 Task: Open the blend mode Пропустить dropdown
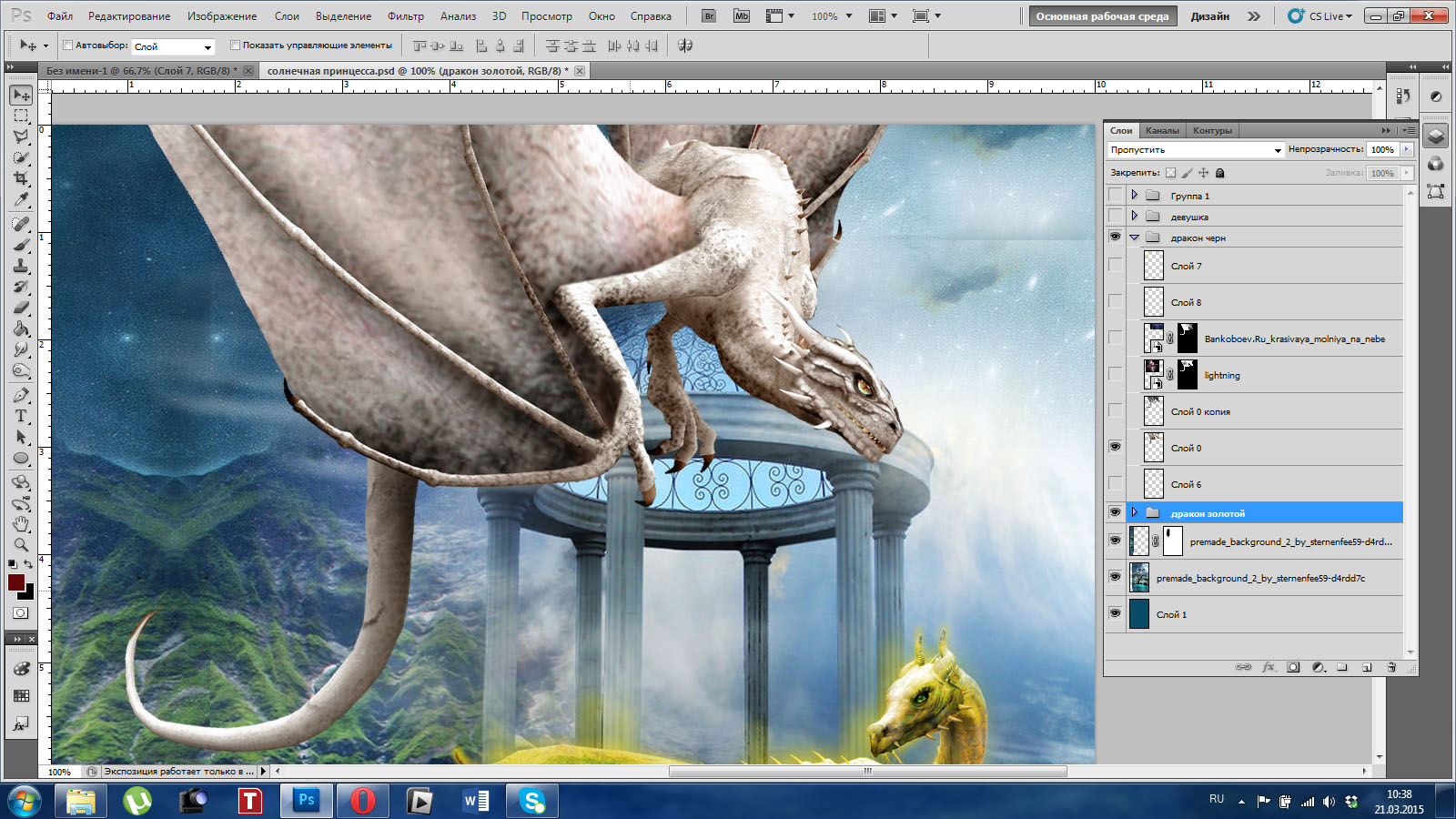1196,149
